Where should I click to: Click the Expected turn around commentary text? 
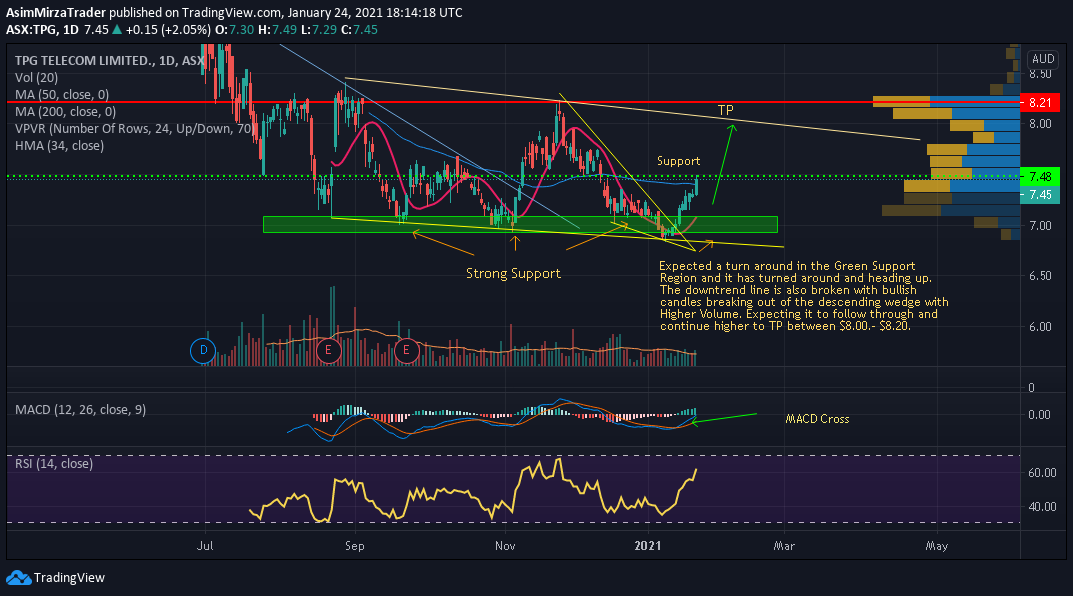click(x=804, y=296)
